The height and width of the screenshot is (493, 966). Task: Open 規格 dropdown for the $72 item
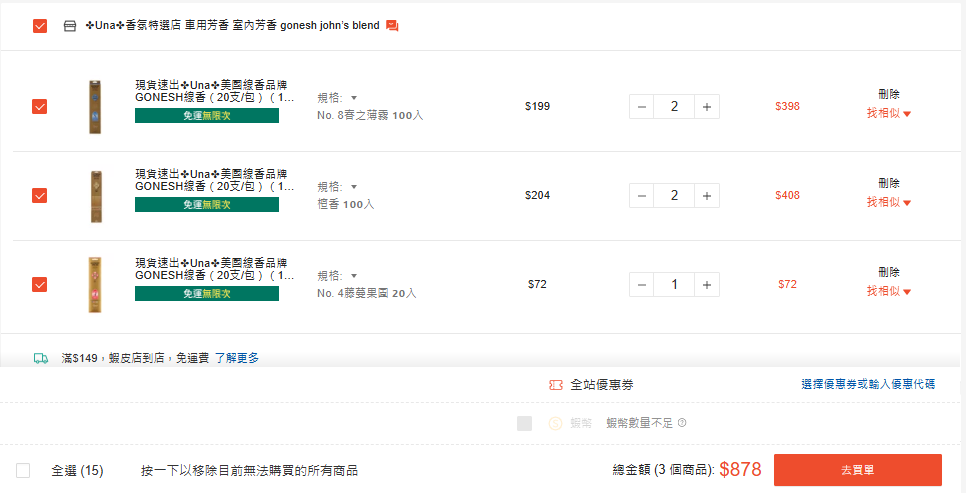click(338, 276)
